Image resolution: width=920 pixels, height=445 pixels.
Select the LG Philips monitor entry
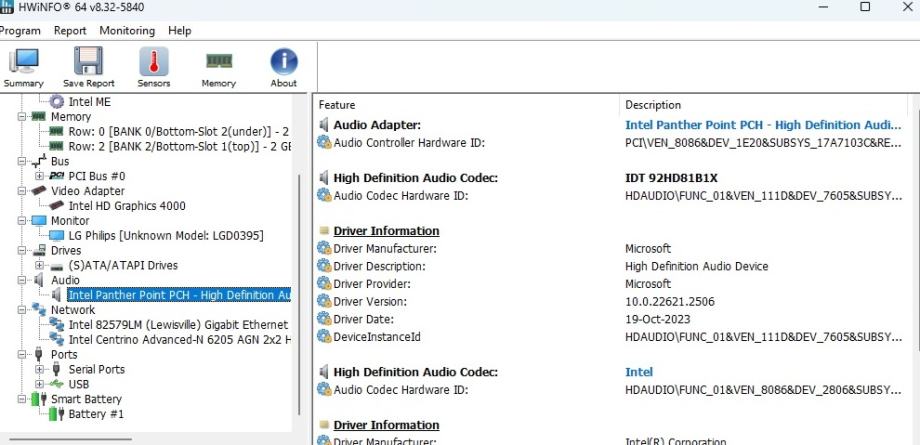tap(165, 235)
